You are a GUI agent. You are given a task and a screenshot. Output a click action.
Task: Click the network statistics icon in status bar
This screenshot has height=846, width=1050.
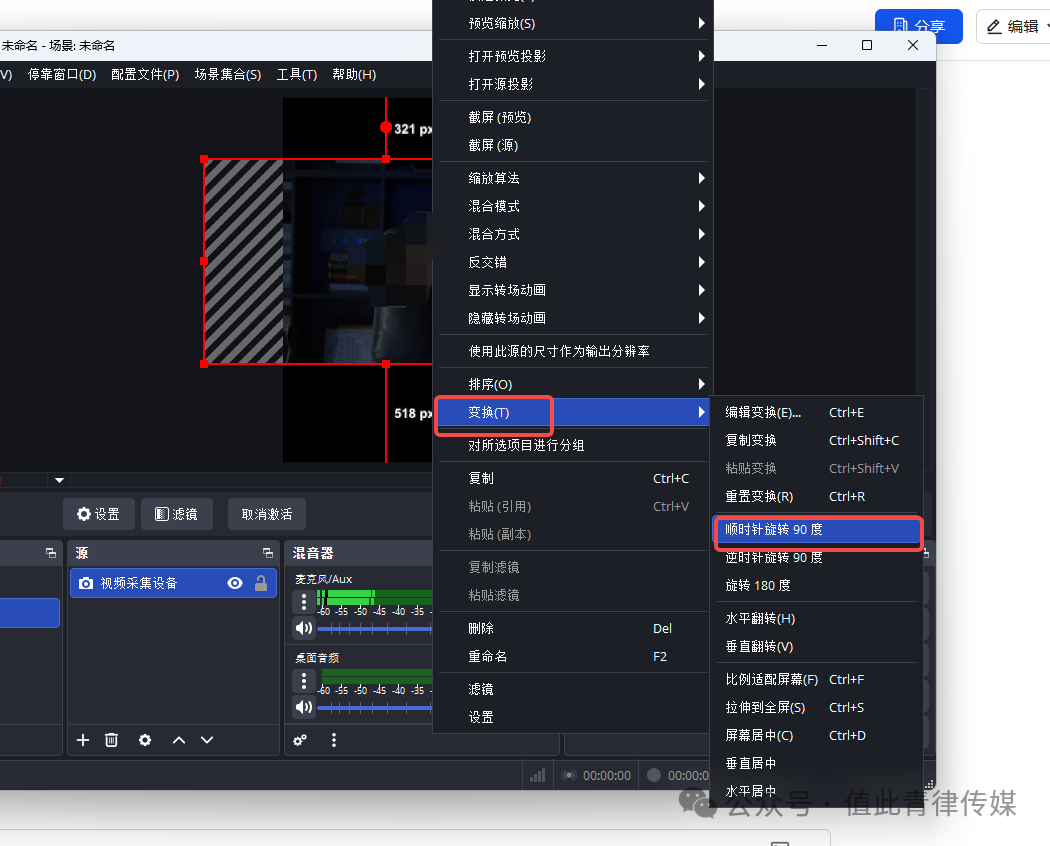[537, 775]
